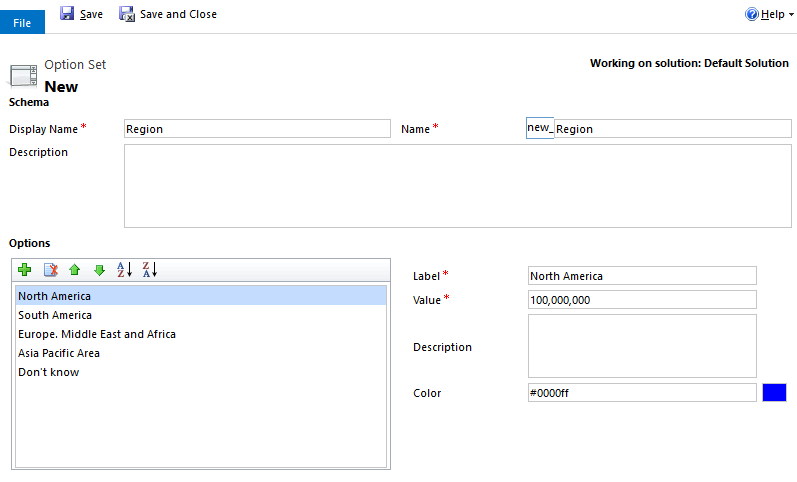Select Europe, Middle East and Africa option
Screen dimensions: 797x482
[x=201, y=334]
